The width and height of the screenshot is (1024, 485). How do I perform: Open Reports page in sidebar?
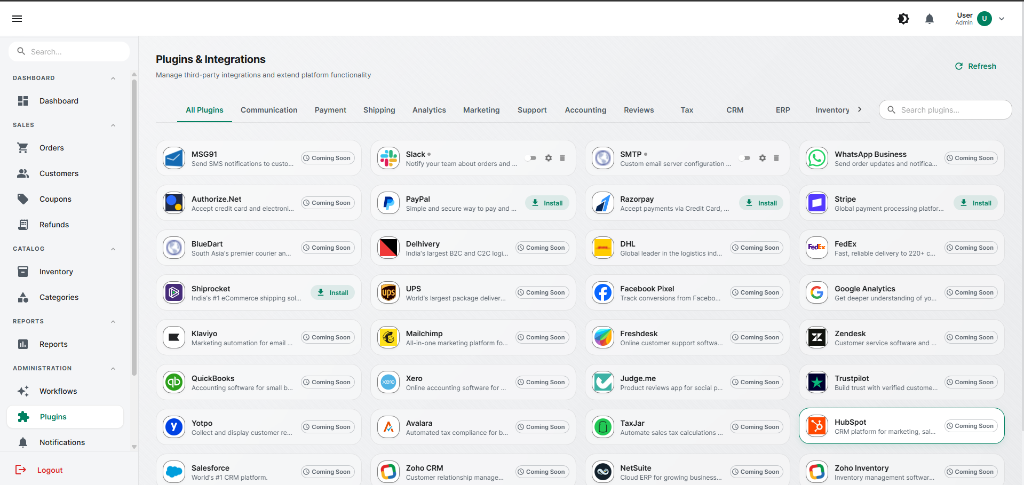pos(65,344)
